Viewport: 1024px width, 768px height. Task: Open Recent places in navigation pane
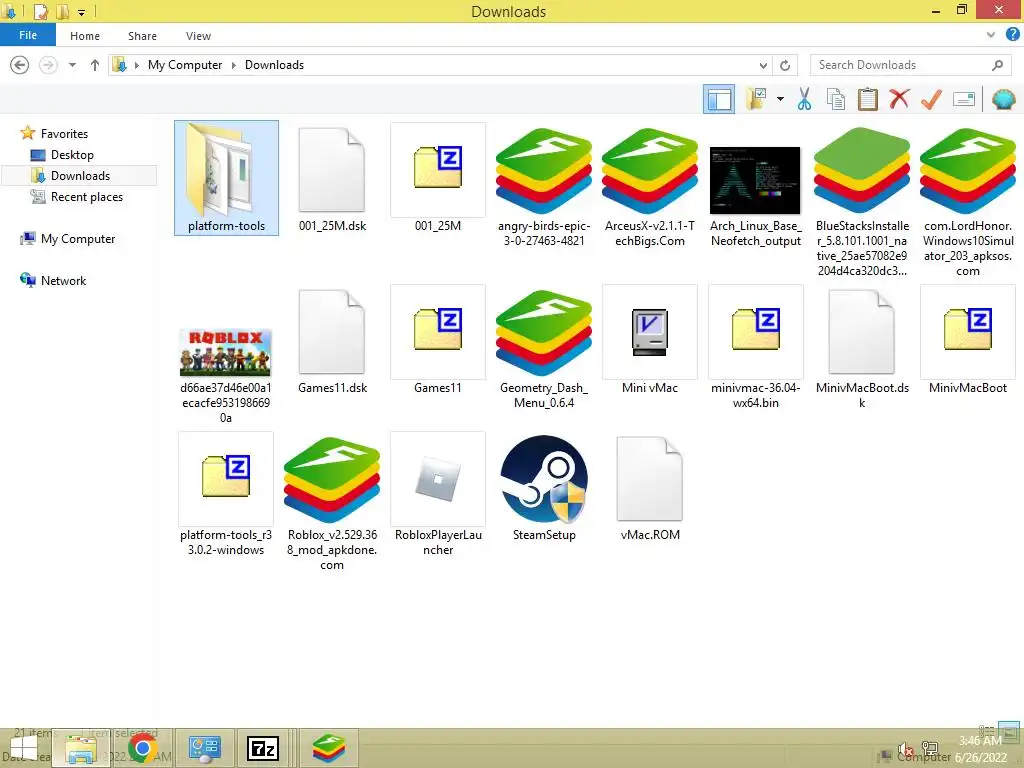(x=86, y=197)
